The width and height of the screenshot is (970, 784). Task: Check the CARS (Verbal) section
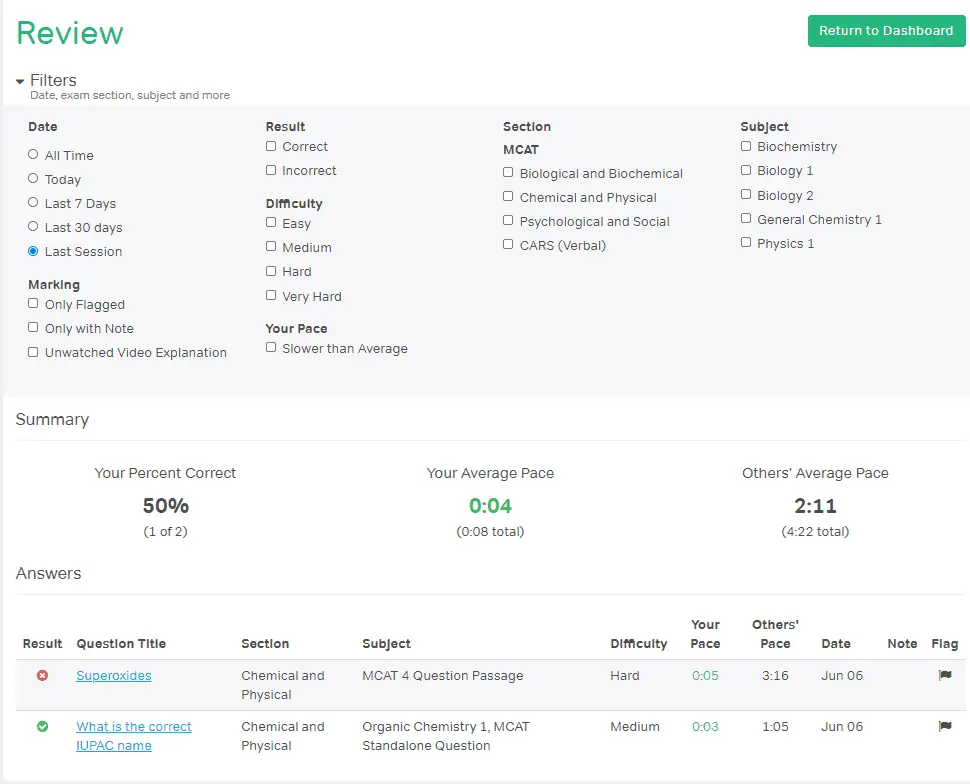509,245
